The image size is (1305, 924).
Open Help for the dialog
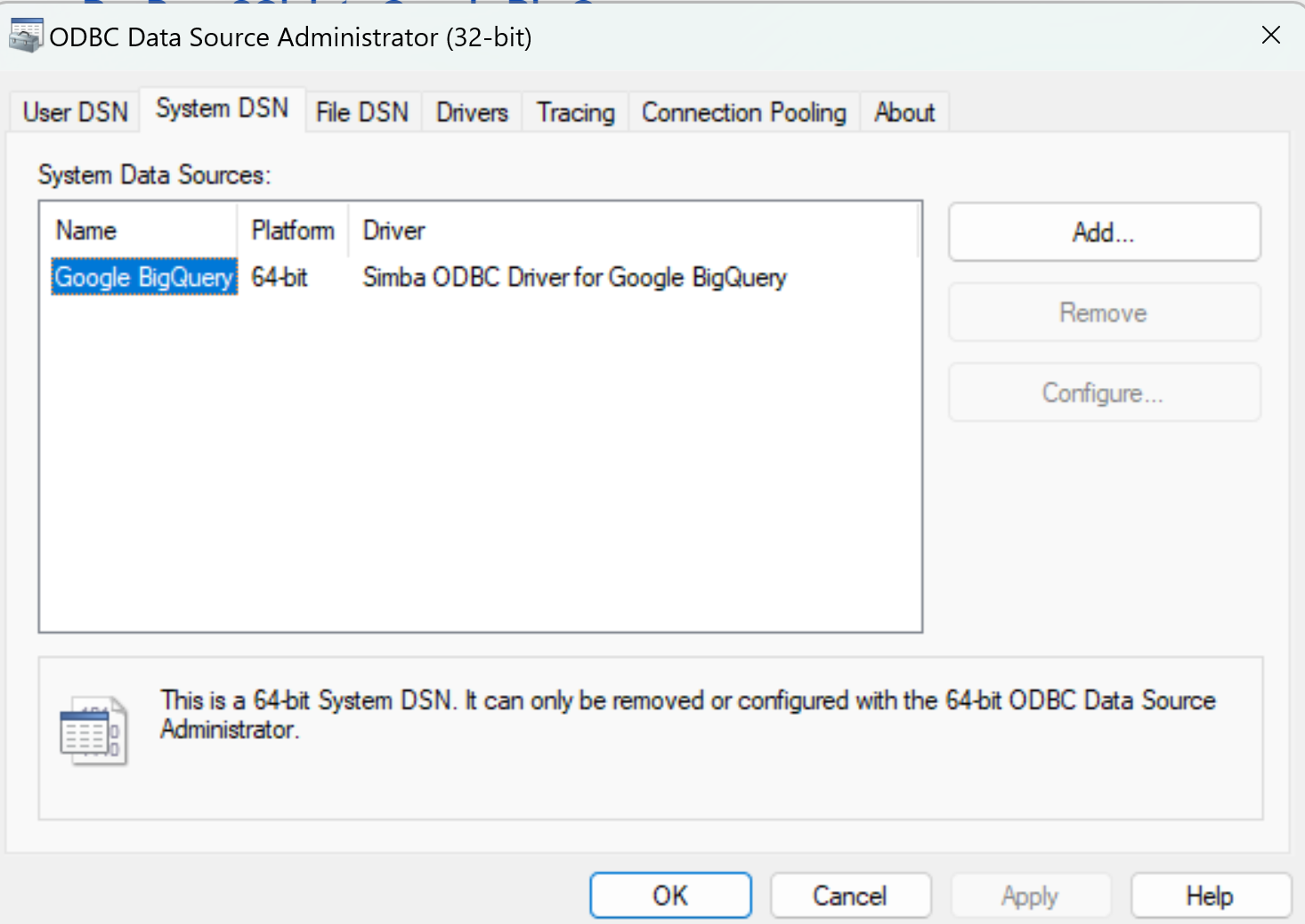coord(1210,896)
